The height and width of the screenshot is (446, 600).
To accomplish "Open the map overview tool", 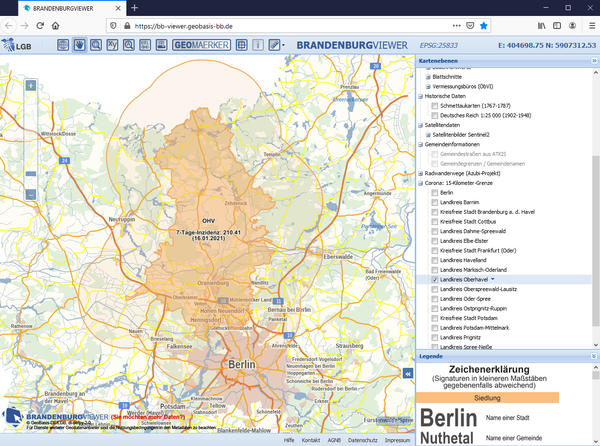I will [63, 45].
